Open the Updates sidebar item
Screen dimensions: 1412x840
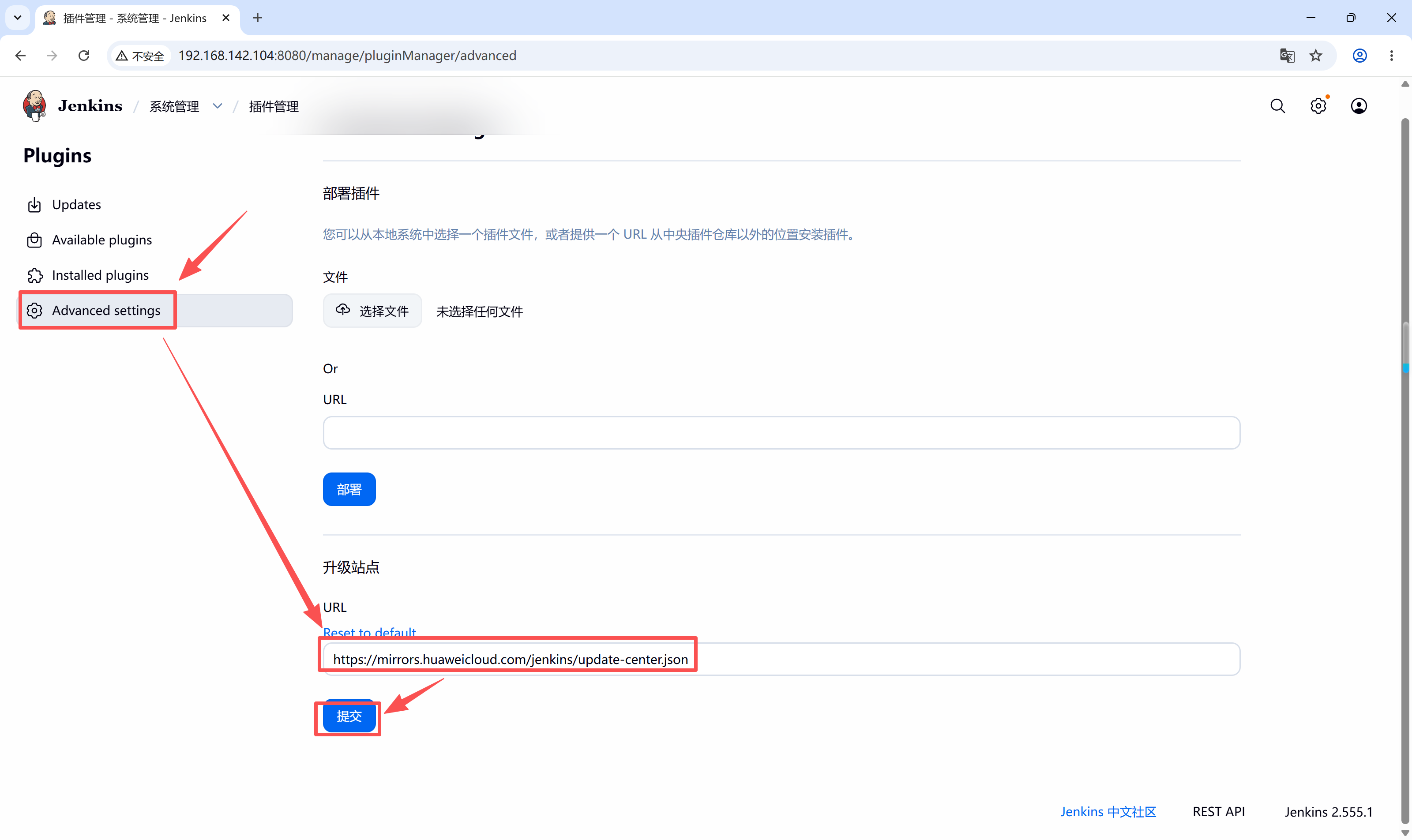tap(154, 204)
